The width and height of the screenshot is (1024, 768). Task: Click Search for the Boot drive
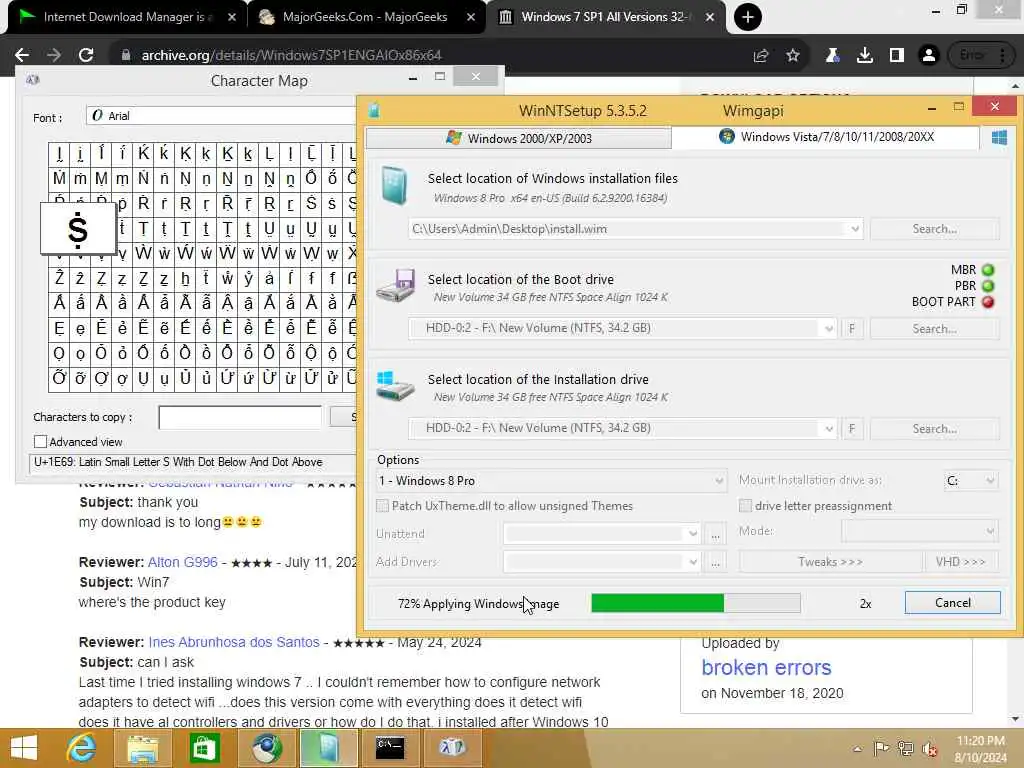click(935, 328)
